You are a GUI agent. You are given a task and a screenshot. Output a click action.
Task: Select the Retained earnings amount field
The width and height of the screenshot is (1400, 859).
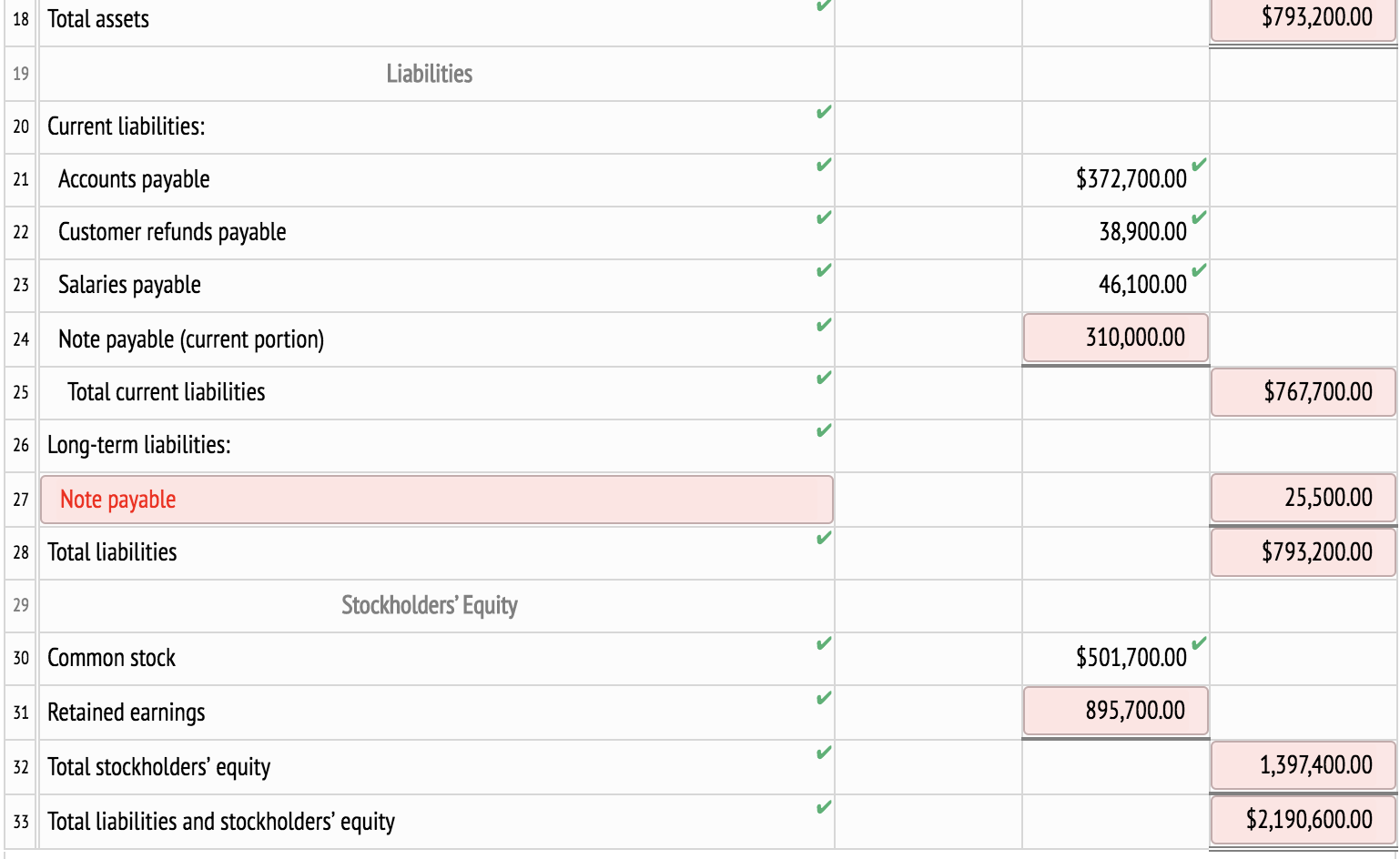[x=1115, y=711]
